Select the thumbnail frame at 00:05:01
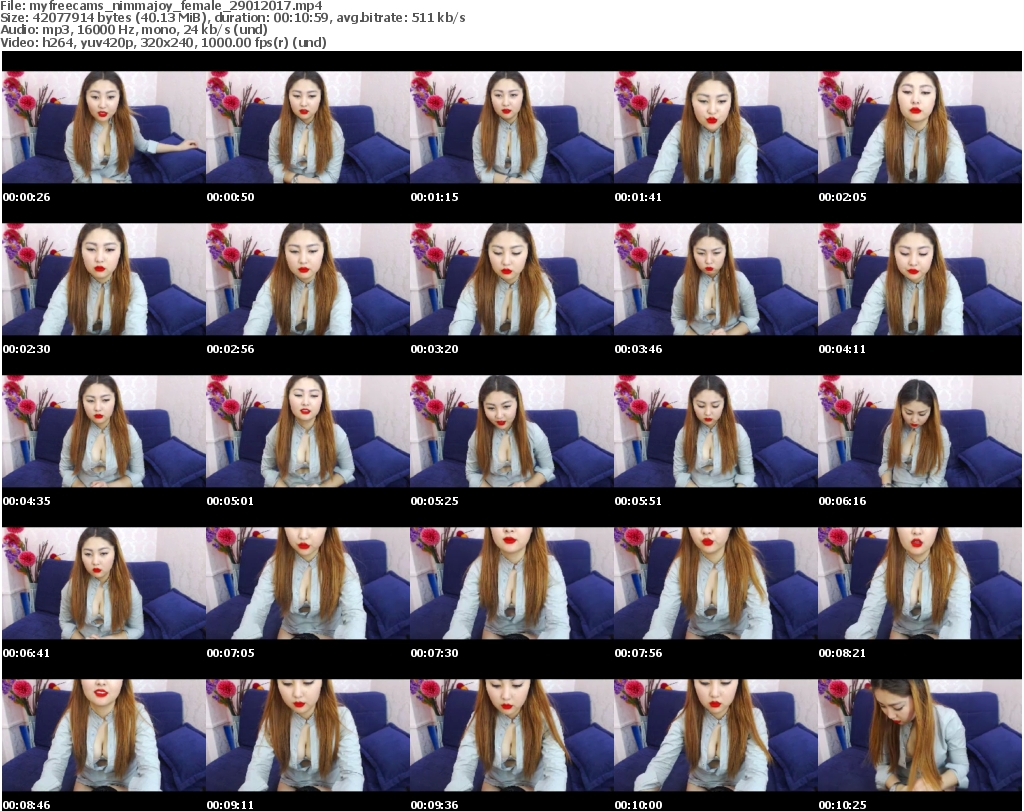The image size is (1024, 811). [x=308, y=432]
